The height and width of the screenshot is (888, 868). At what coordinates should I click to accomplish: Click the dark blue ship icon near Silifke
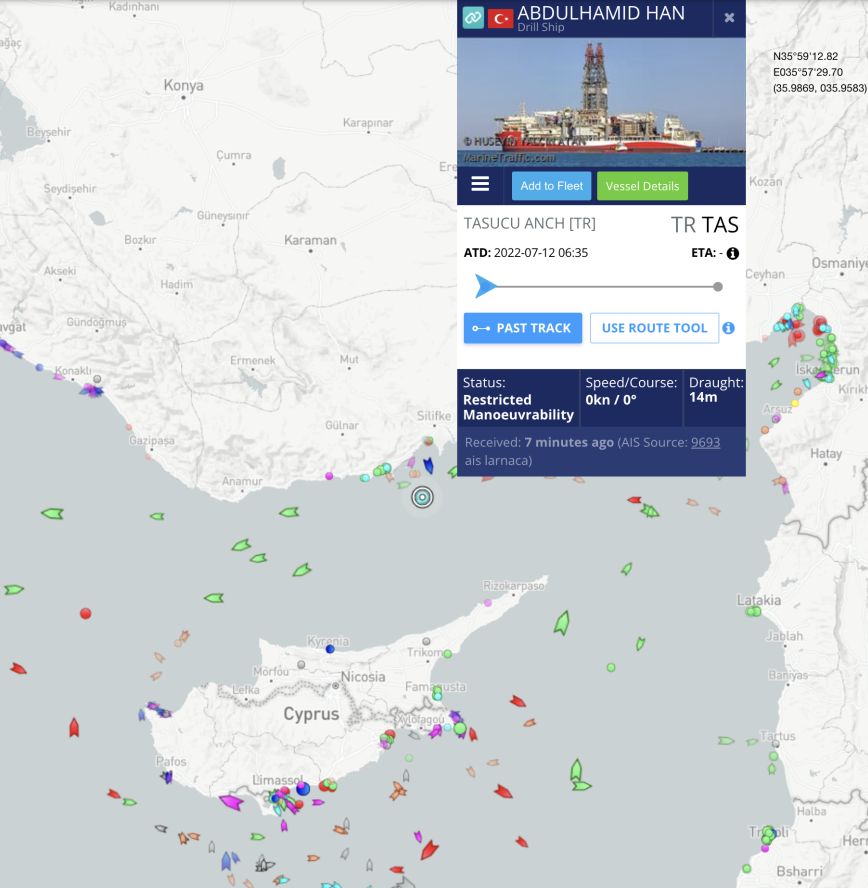(x=429, y=465)
